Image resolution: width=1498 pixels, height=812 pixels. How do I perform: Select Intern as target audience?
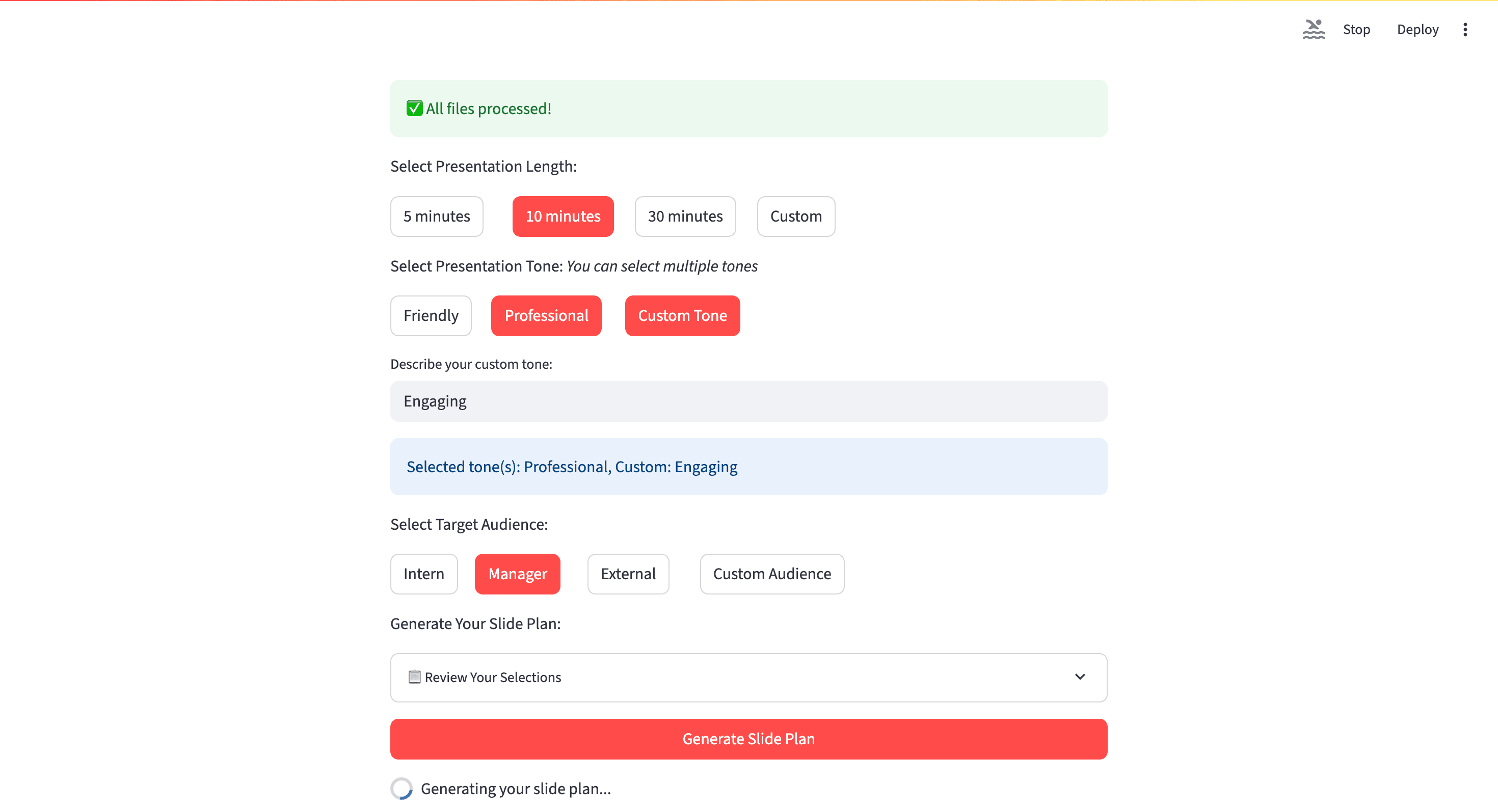pyautogui.click(x=423, y=574)
